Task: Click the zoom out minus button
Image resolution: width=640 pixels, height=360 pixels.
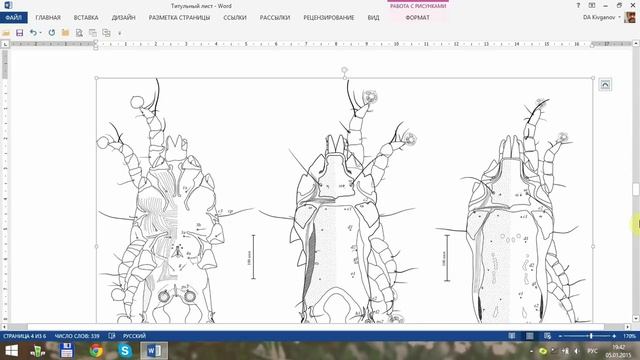Action: click(560, 336)
